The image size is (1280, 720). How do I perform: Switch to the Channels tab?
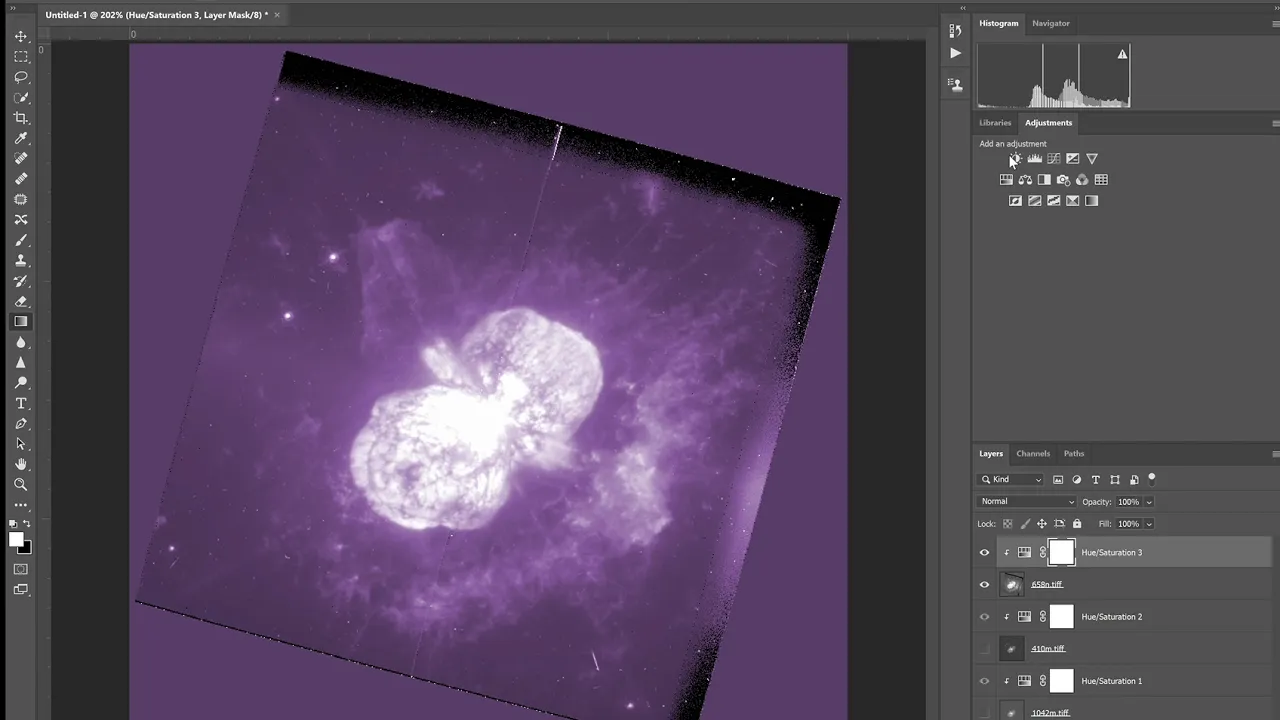[x=1033, y=454]
